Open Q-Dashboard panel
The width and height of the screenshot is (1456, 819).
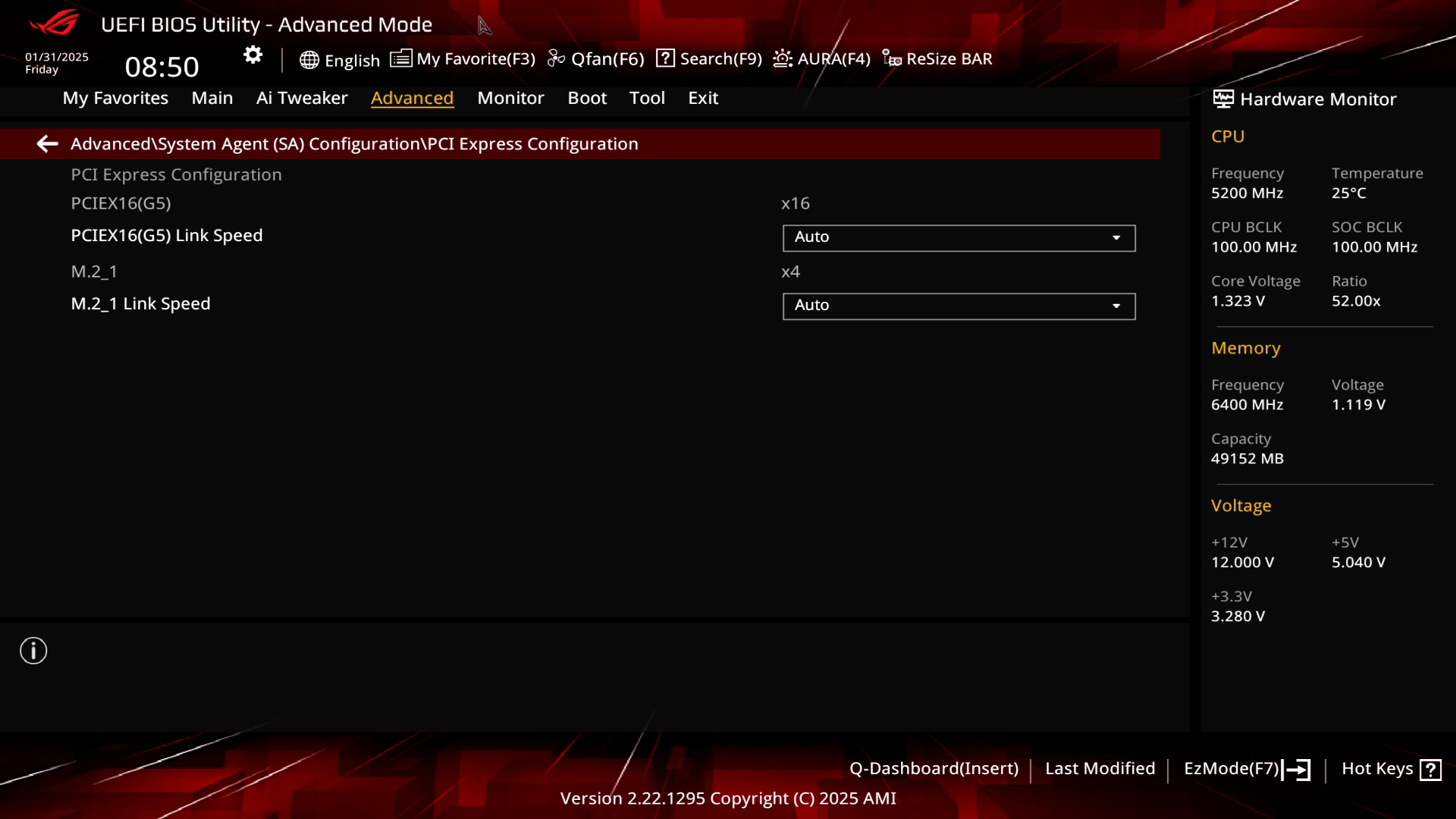[933, 768]
